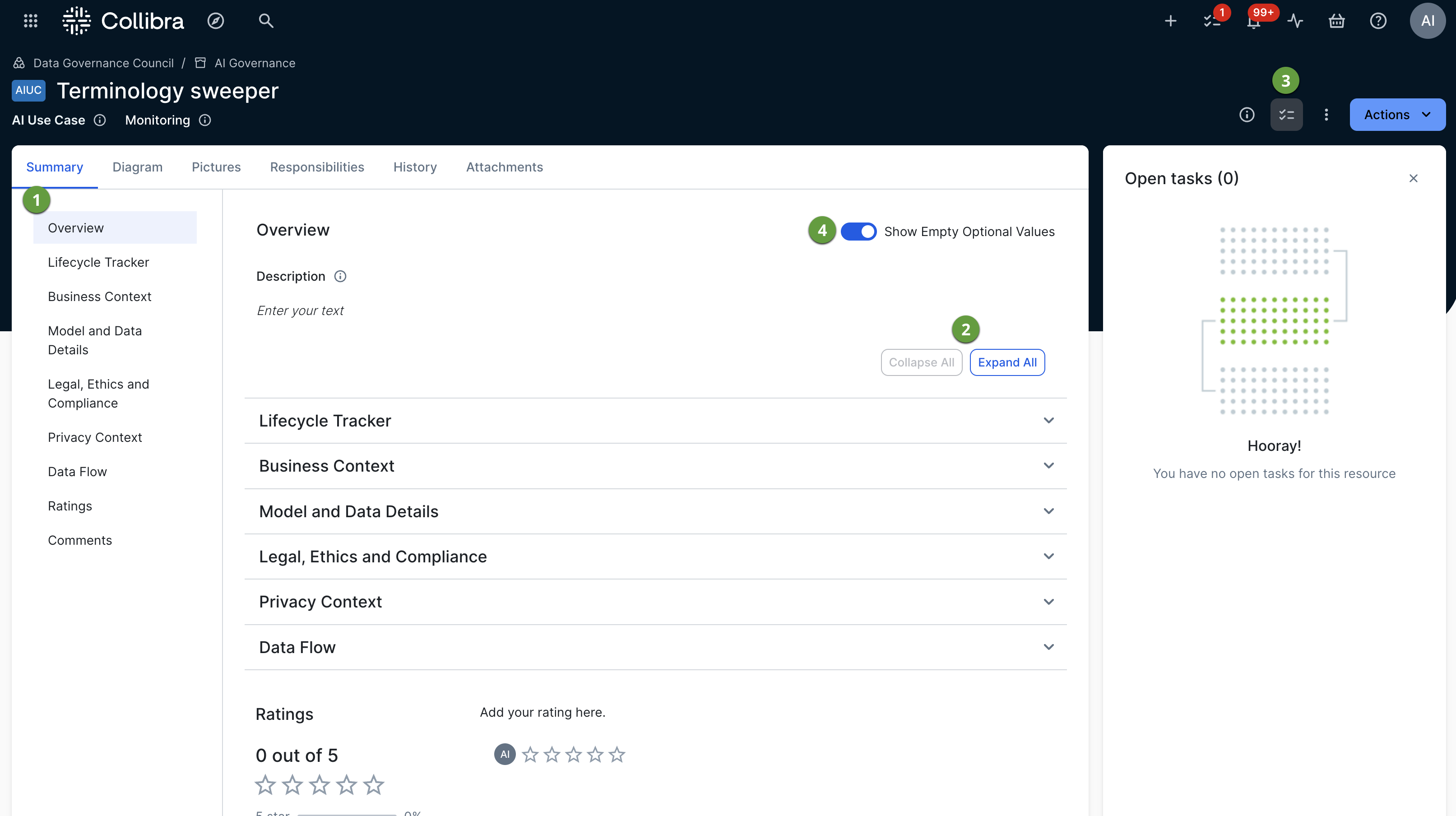Click the plus create icon
Screen dimensions: 1456x816
click(x=1171, y=21)
